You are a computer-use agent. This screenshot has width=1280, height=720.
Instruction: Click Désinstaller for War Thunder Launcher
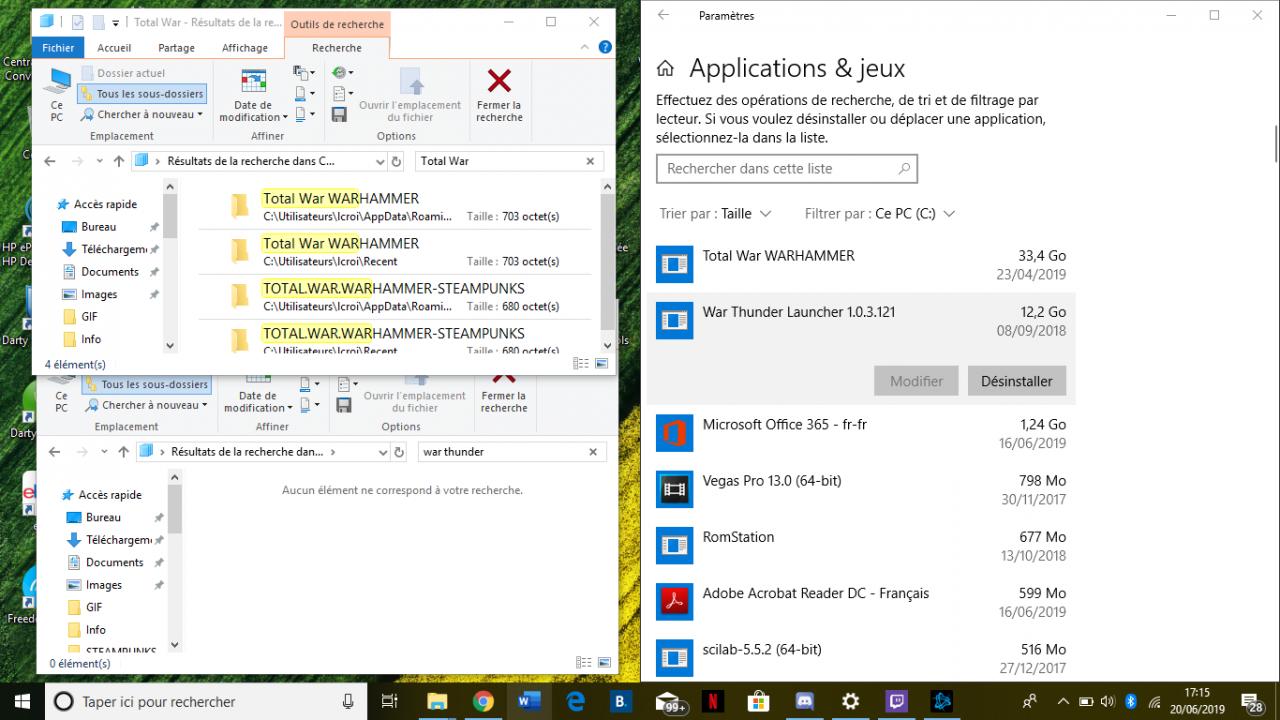pyautogui.click(x=1017, y=381)
